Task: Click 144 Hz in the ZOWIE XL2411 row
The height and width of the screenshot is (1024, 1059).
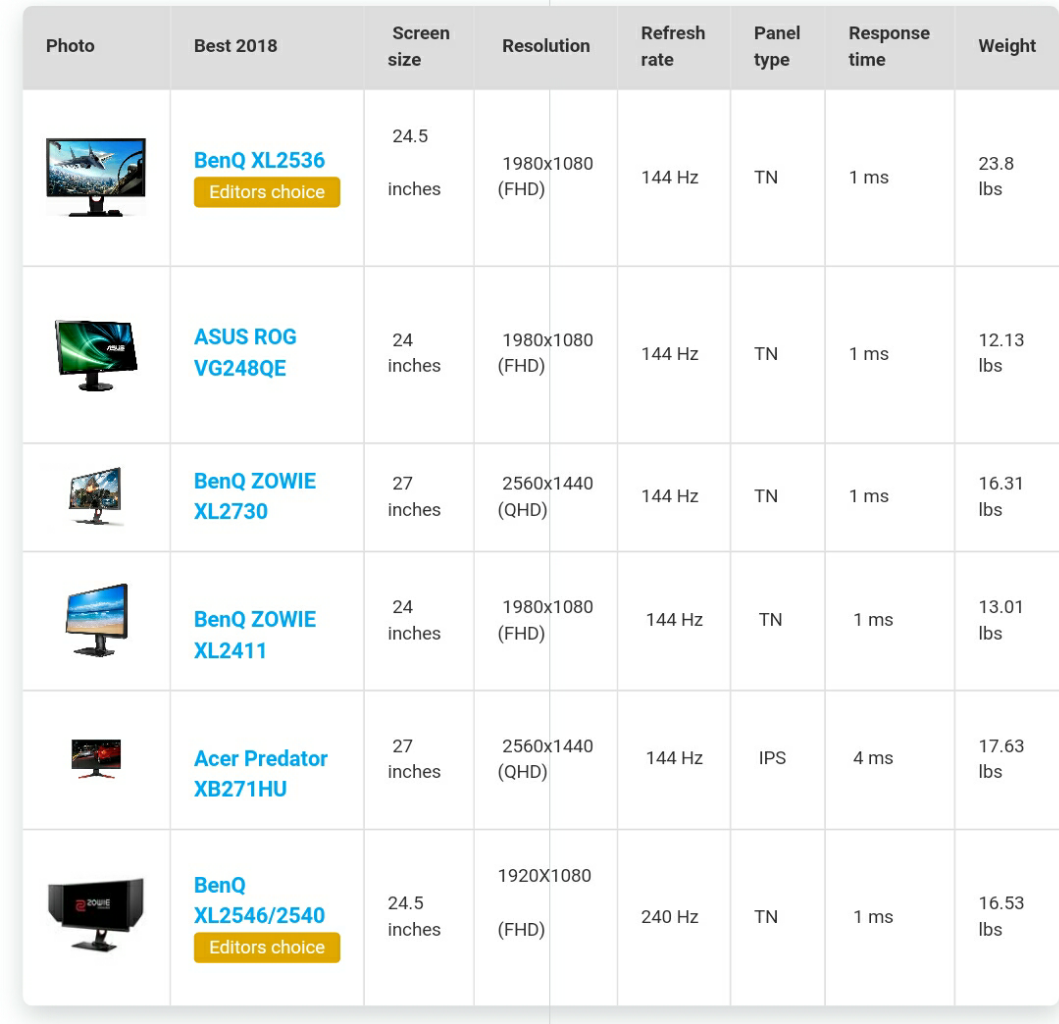Action: pos(674,619)
